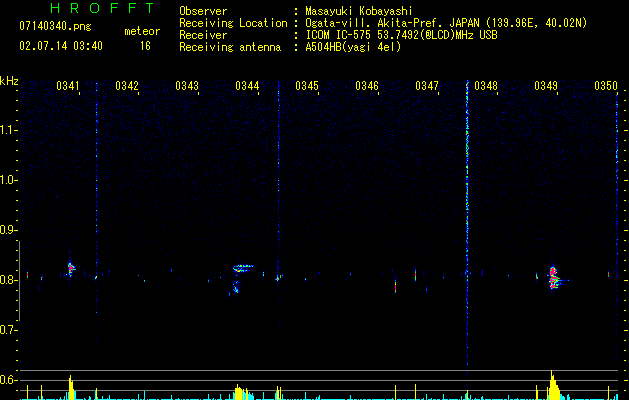Click the 0345 time marker
The height and width of the screenshot is (400, 629).
point(307,86)
